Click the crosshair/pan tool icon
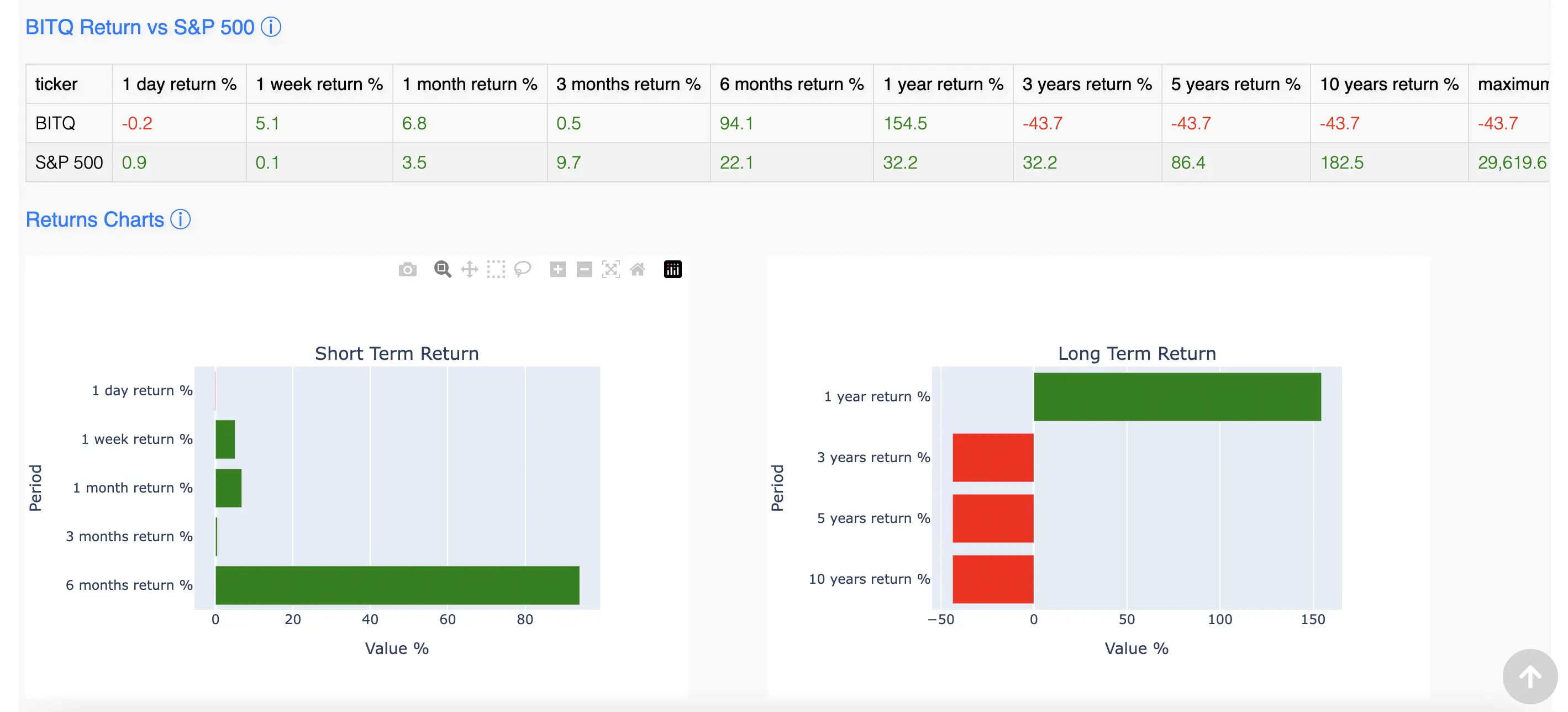 pos(467,269)
